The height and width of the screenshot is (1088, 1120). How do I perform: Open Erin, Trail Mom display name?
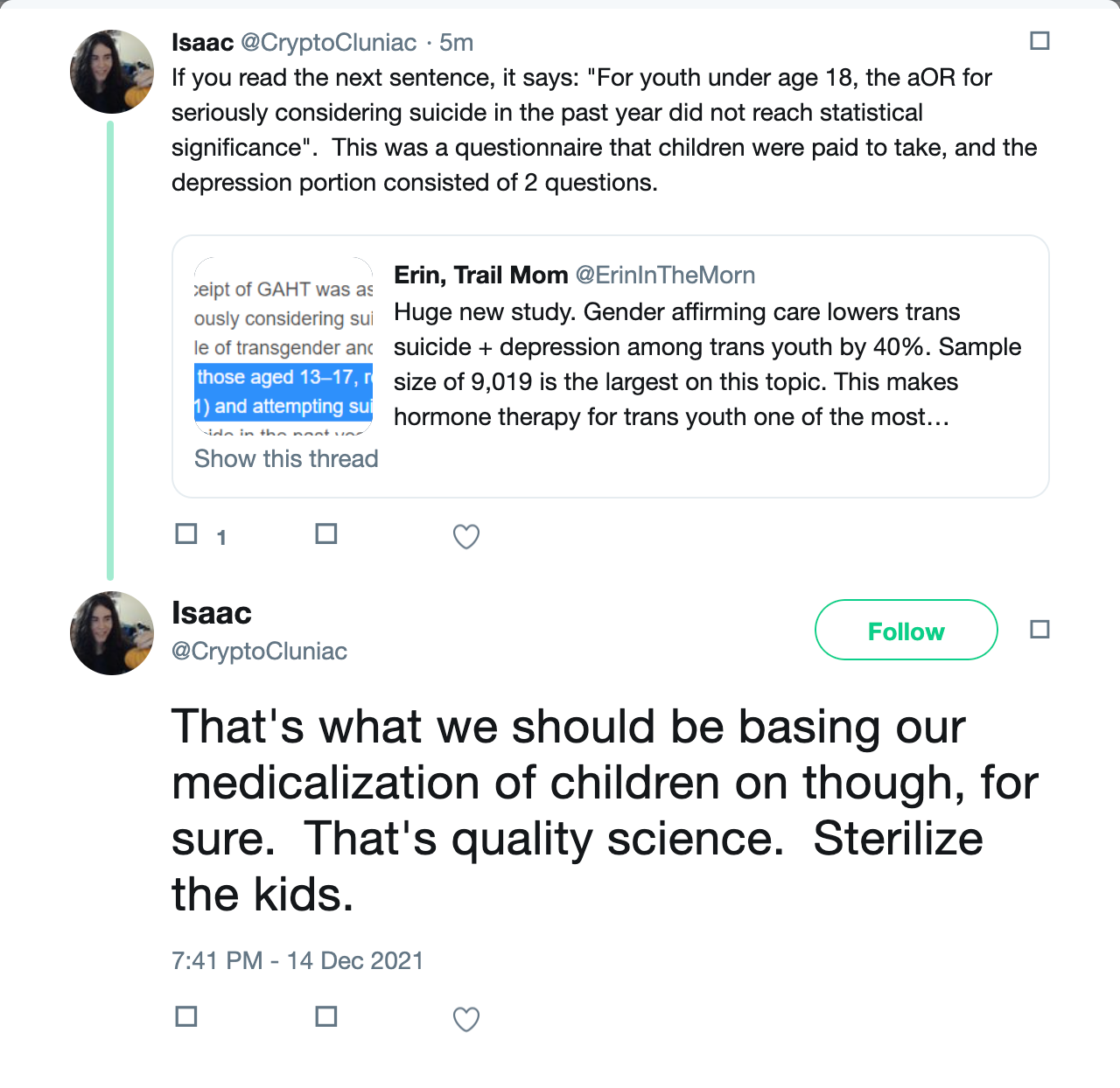coord(480,275)
